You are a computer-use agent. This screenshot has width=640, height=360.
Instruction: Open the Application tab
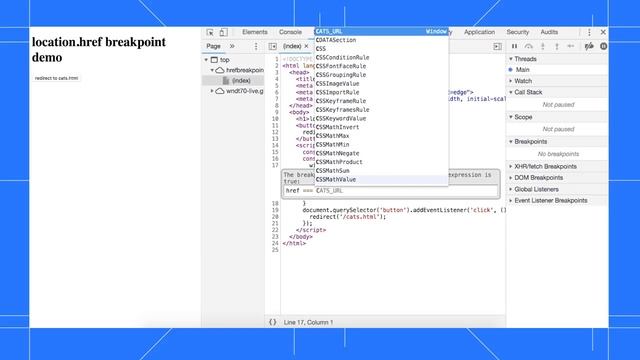pos(479,32)
